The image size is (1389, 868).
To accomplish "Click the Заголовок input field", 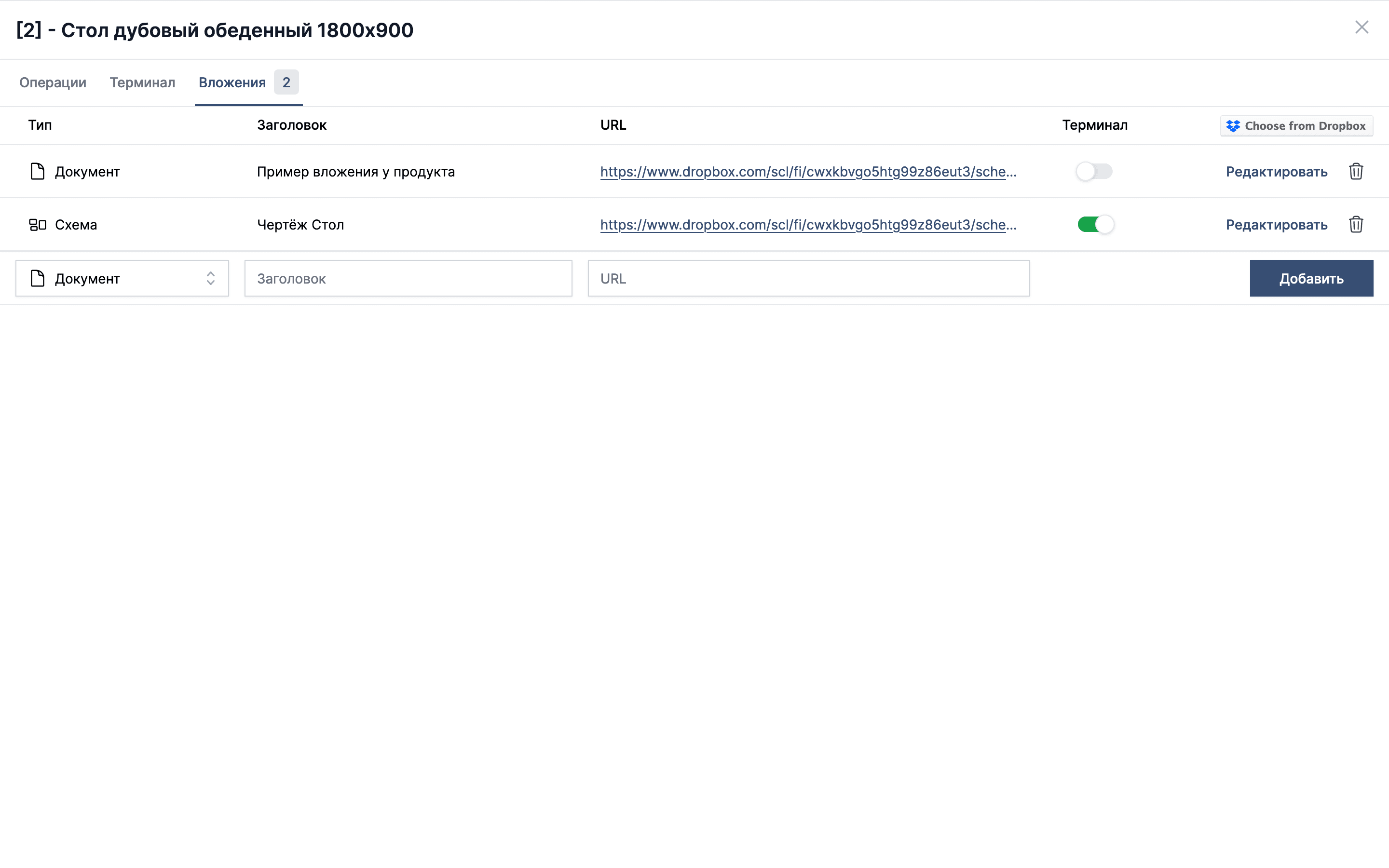I will [408, 278].
